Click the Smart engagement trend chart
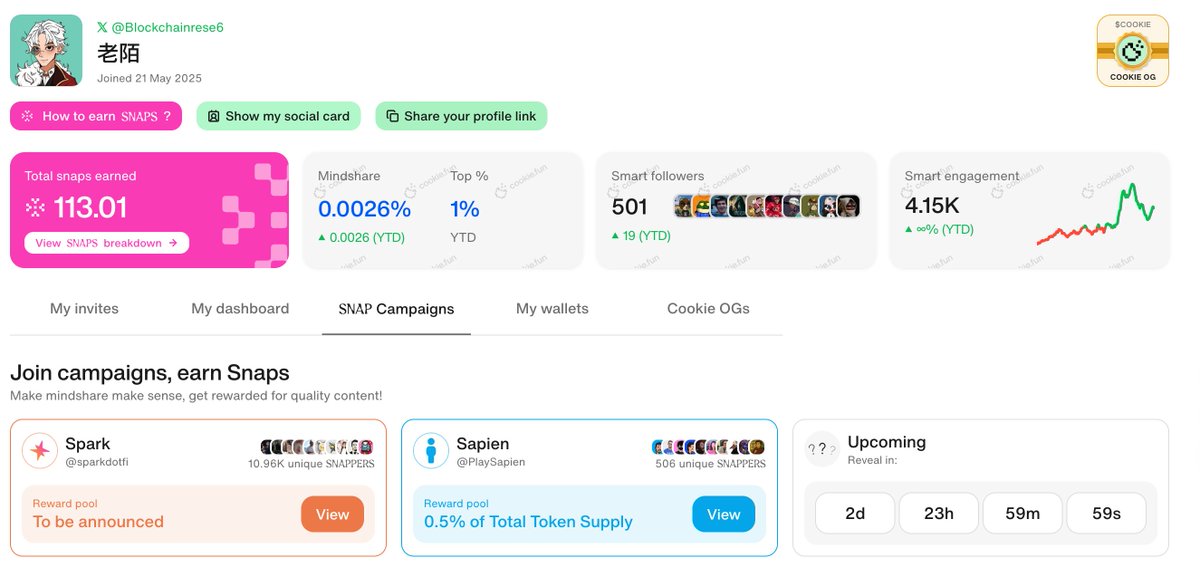Viewport: 1200px width, 577px height. tap(1096, 214)
